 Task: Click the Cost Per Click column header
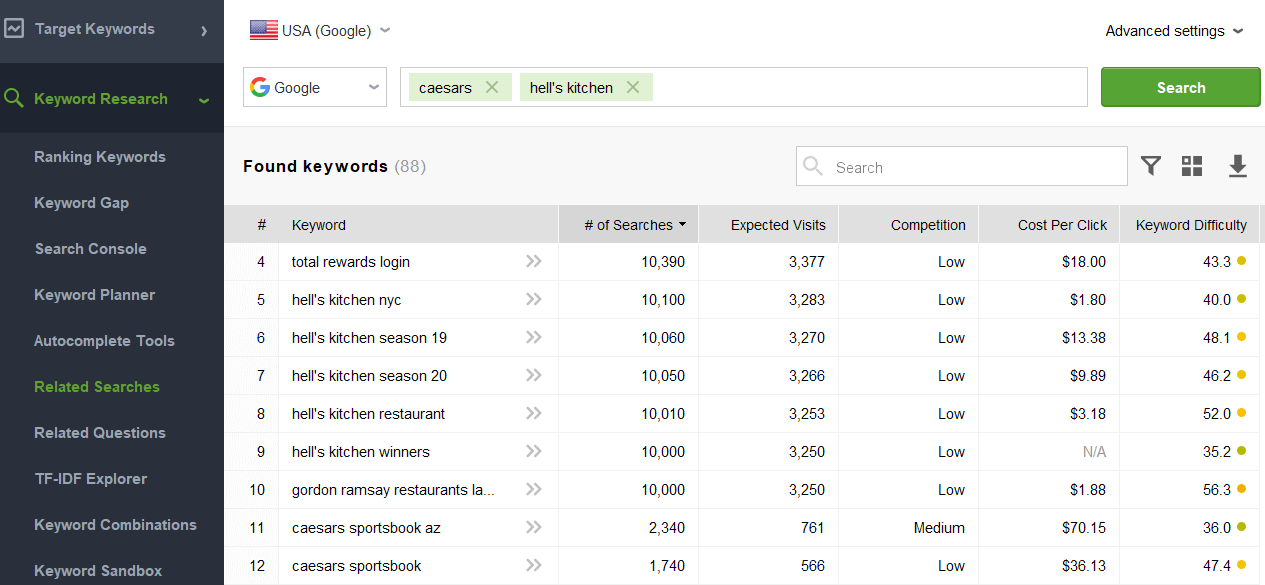tap(1049, 225)
